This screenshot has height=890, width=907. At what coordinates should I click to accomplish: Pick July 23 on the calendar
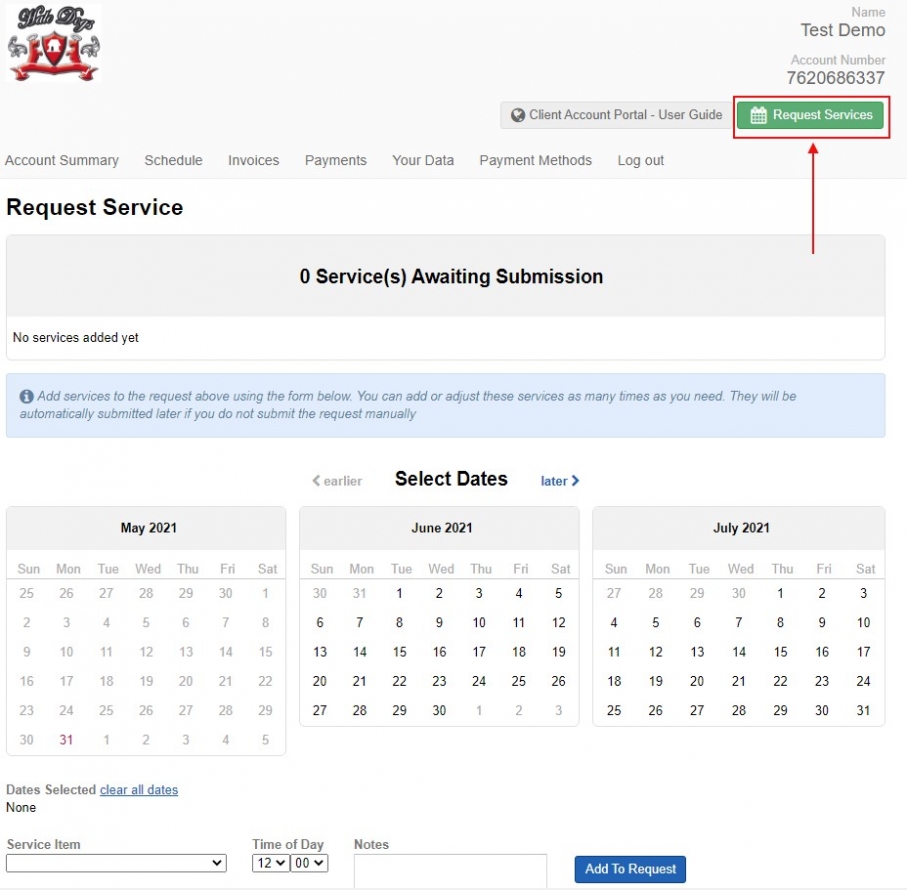pyautogui.click(x=822, y=681)
